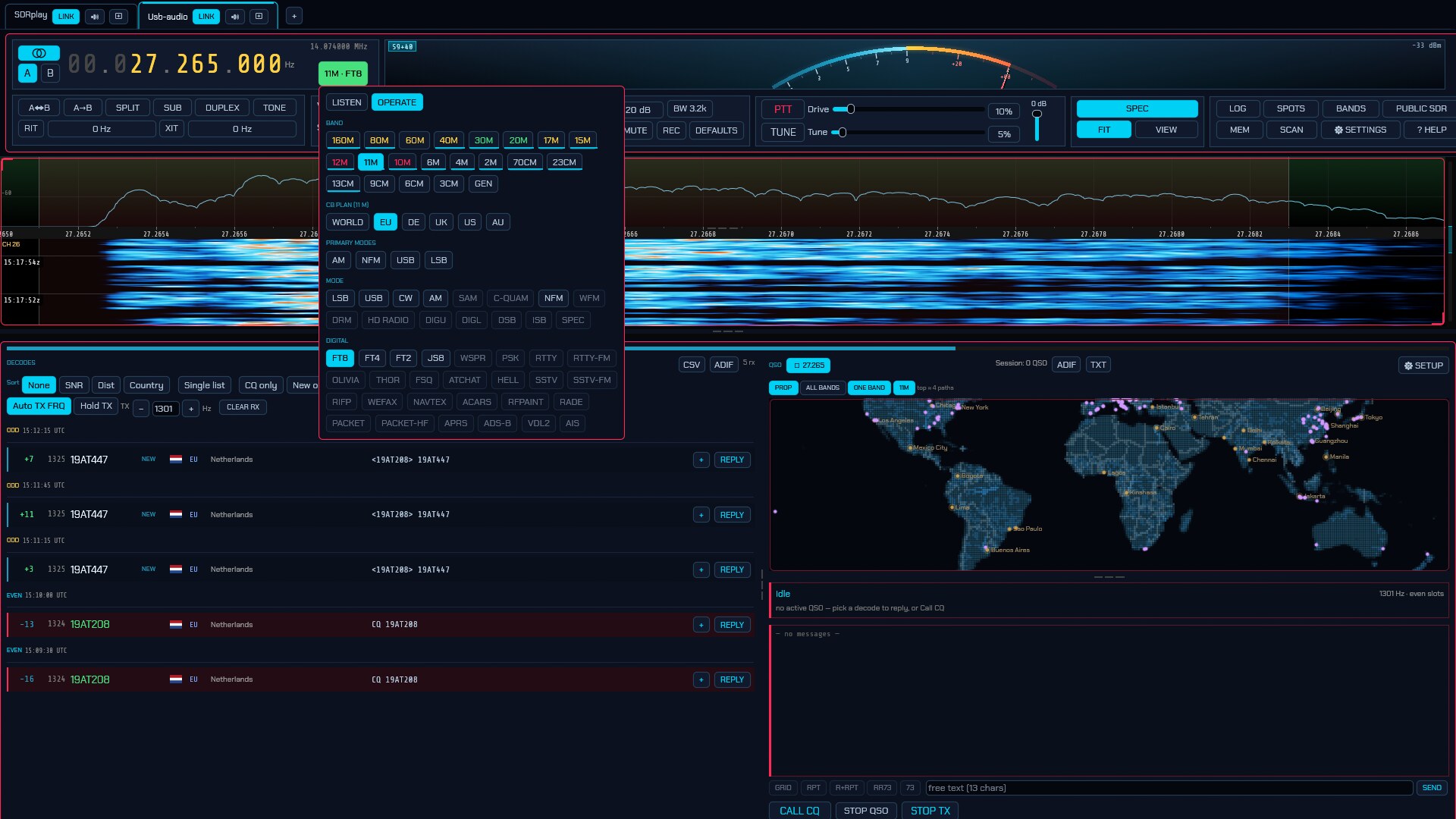Decrease TX frequency with the minus button
This screenshot has height=819, width=1456.
pyautogui.click(x=141, y=409)
